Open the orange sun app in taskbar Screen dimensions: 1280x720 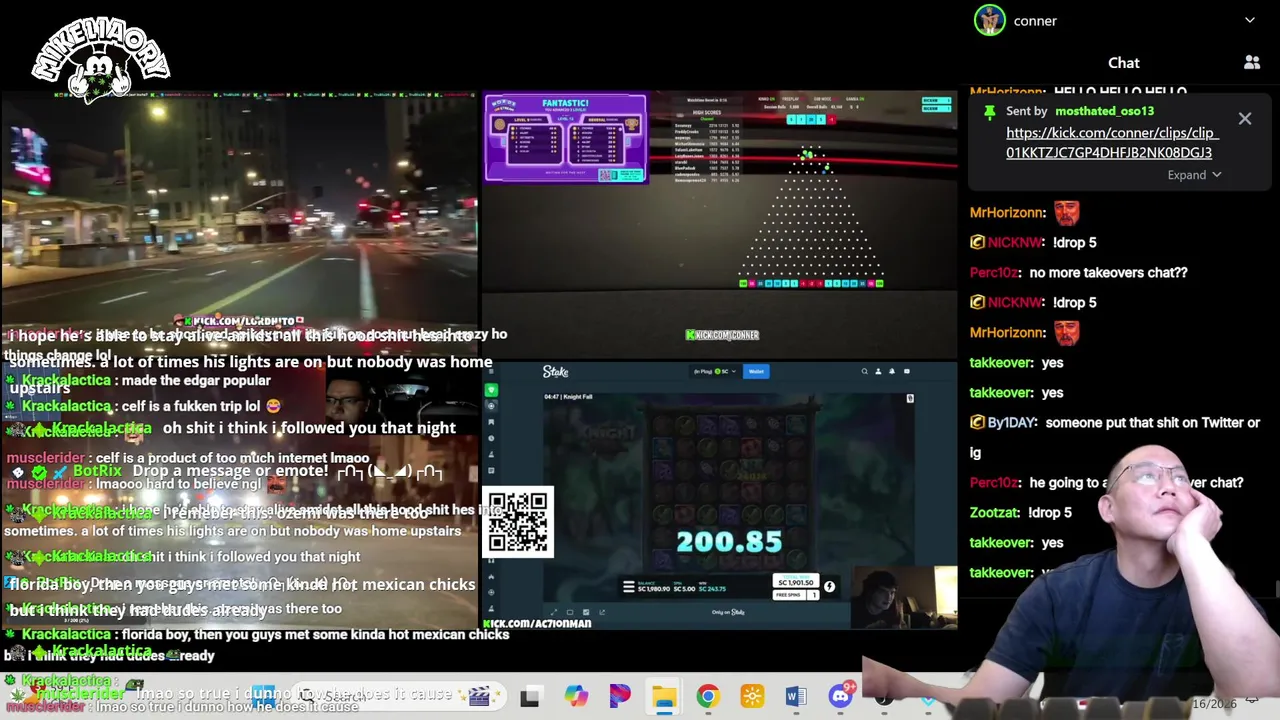tap(752, 696)
